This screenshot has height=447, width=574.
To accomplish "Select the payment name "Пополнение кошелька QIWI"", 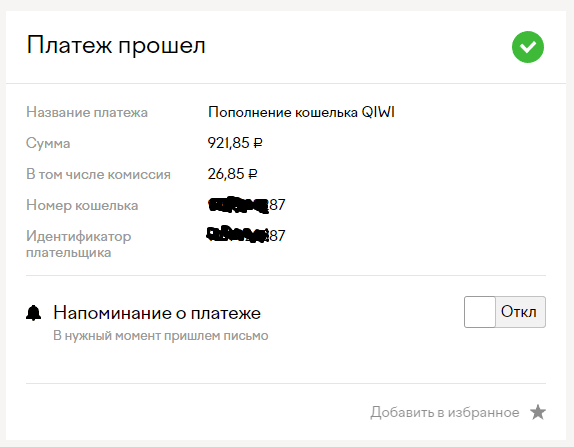I will pyautogui.click(x=301, y=112).
